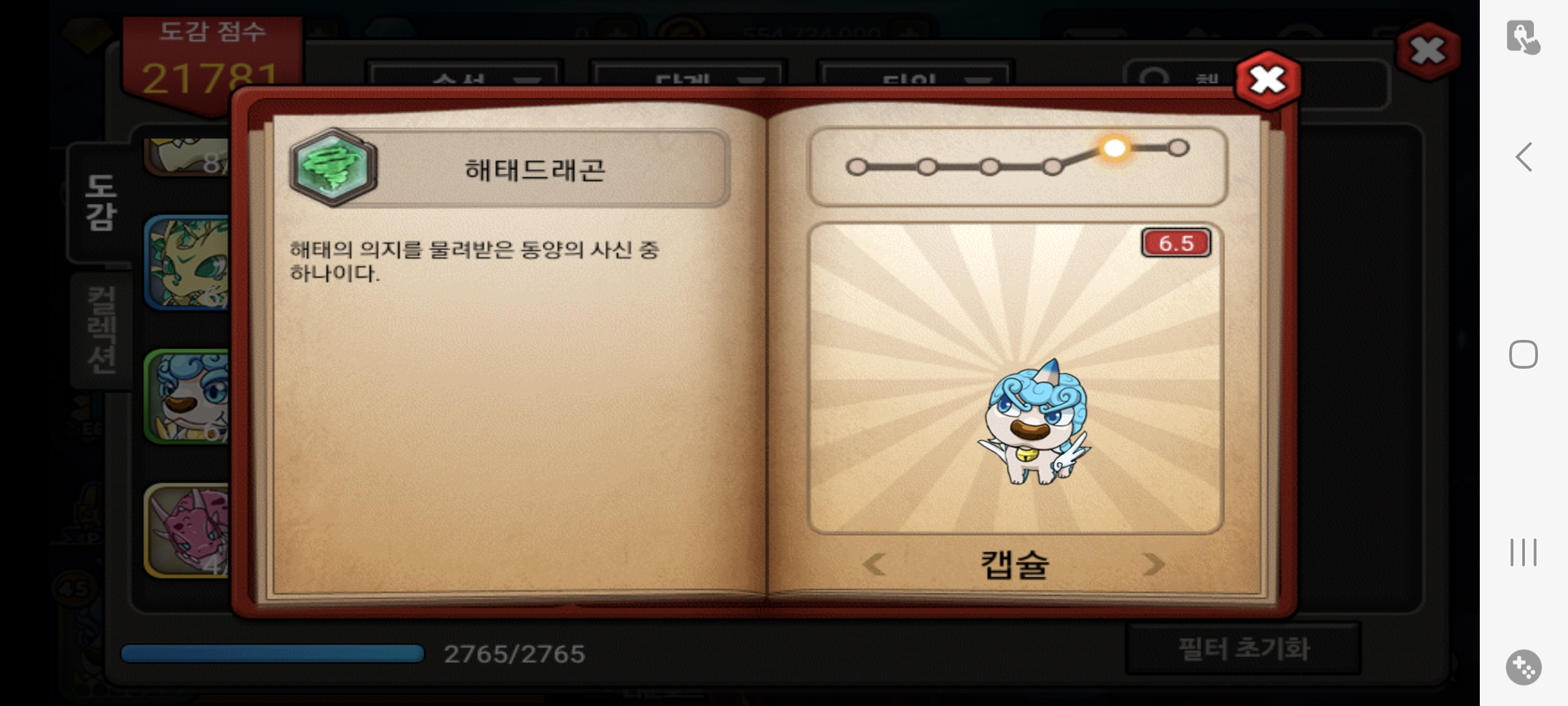Click the green wind element hexagon icon
Image resolution: width=1568 pixels, height=706 pixels.
333,167
